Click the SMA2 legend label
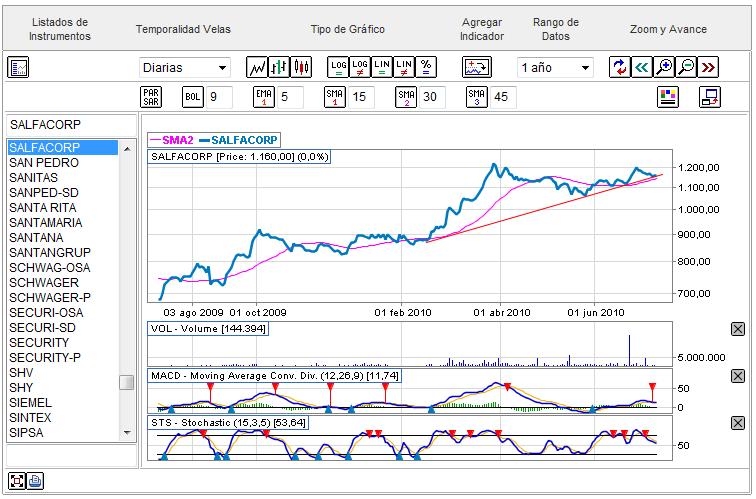This screenshot has height=499, width=756. click(x=177, y=140)
